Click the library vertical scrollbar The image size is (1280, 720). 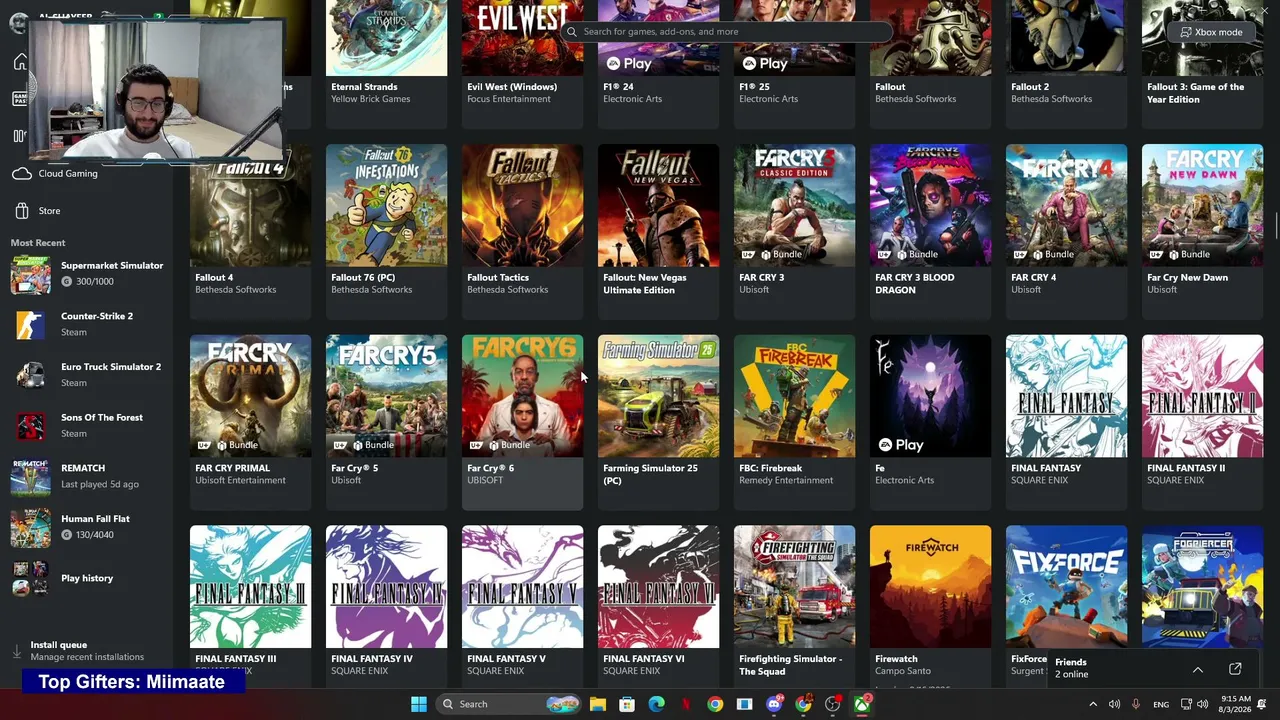(x=1275, y=224)
